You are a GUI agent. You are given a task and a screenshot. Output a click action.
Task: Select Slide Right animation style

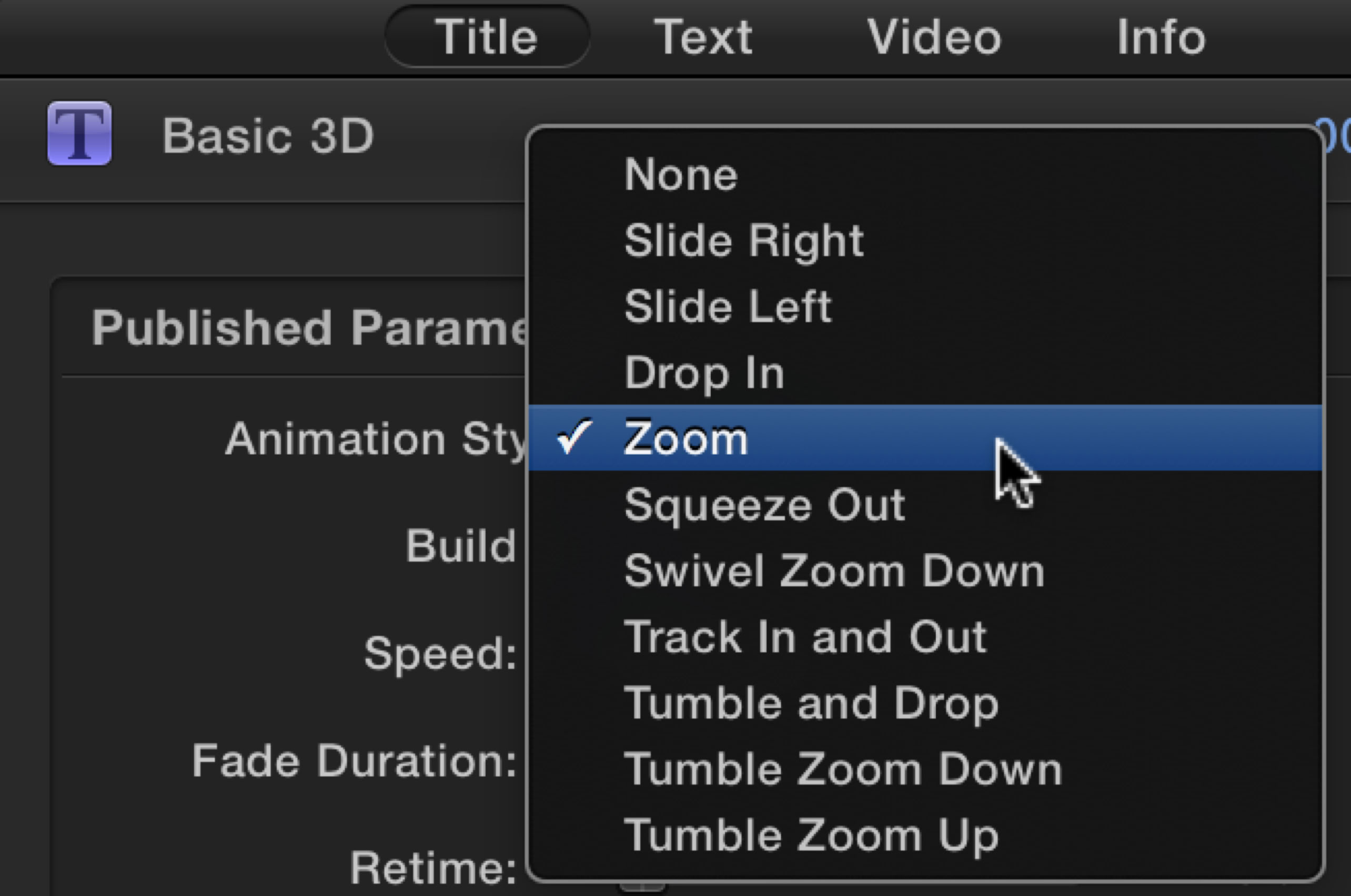(744, 241)
